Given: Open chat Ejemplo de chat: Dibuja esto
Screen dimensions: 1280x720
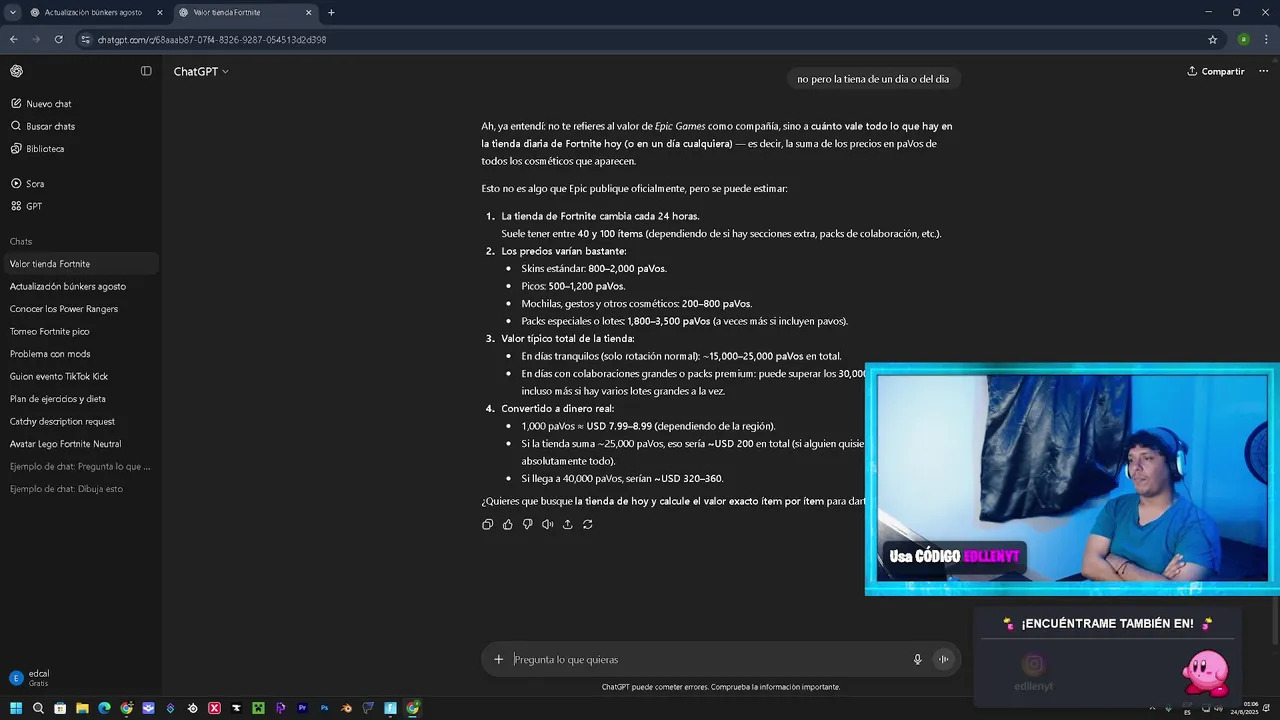Looking at the screenshot, I should pyautogui.click(x=80, y=489).
